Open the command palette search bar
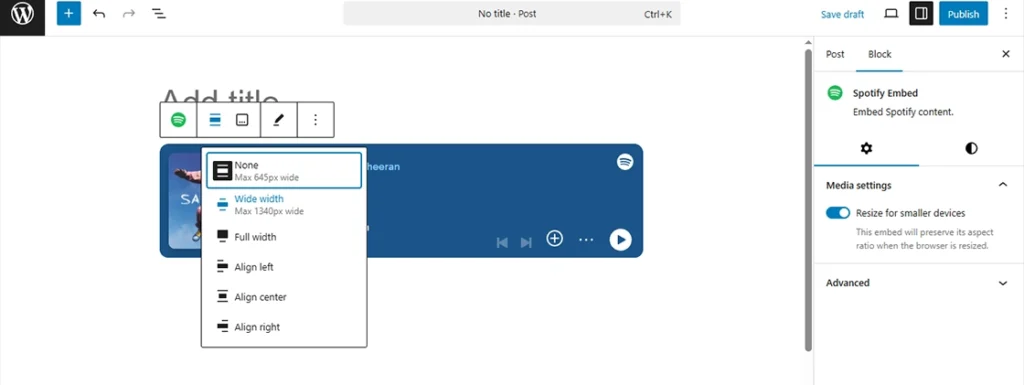1024x385 pixels. pos(511,14)
